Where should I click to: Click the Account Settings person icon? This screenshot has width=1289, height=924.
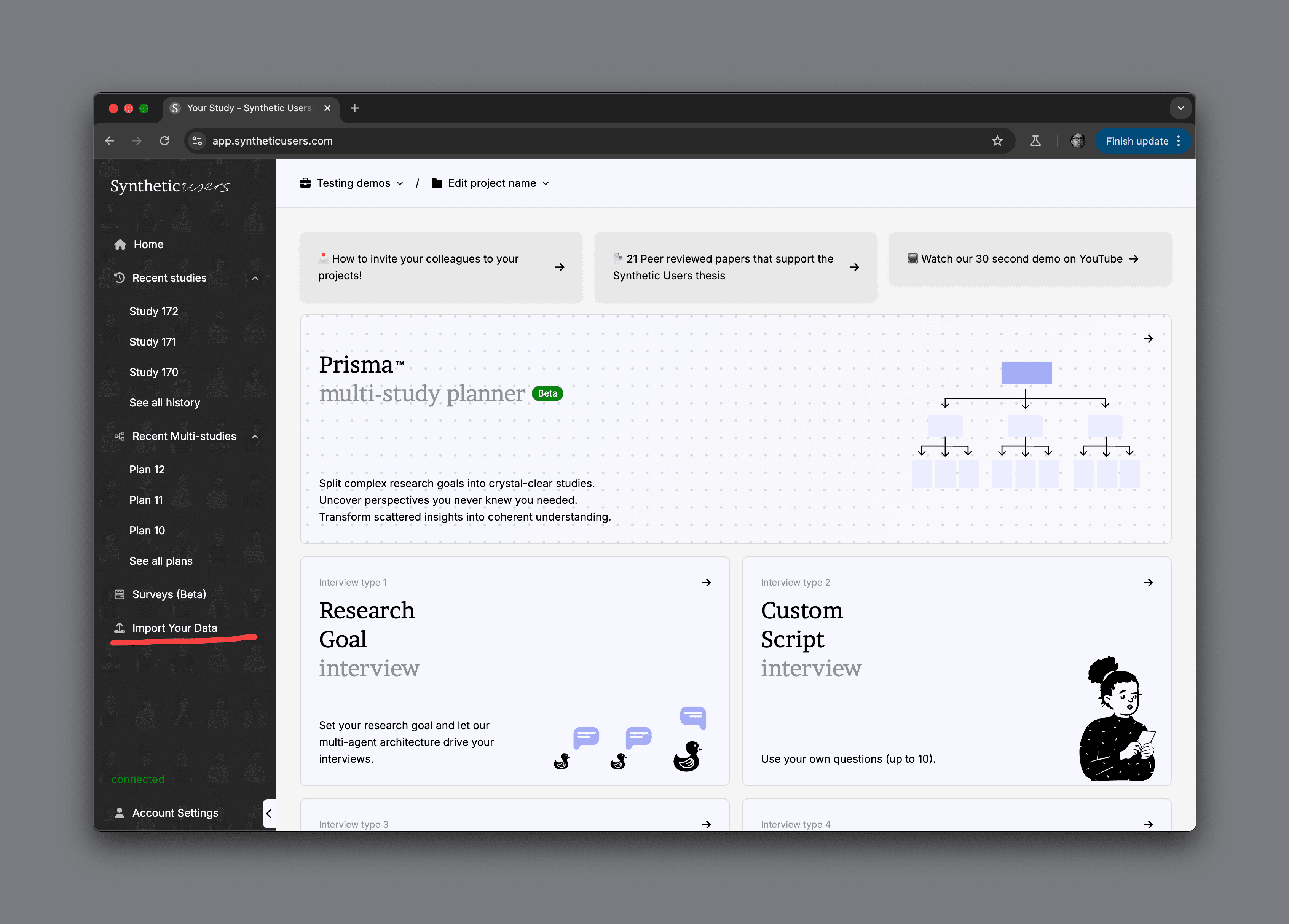coord(120,812)
